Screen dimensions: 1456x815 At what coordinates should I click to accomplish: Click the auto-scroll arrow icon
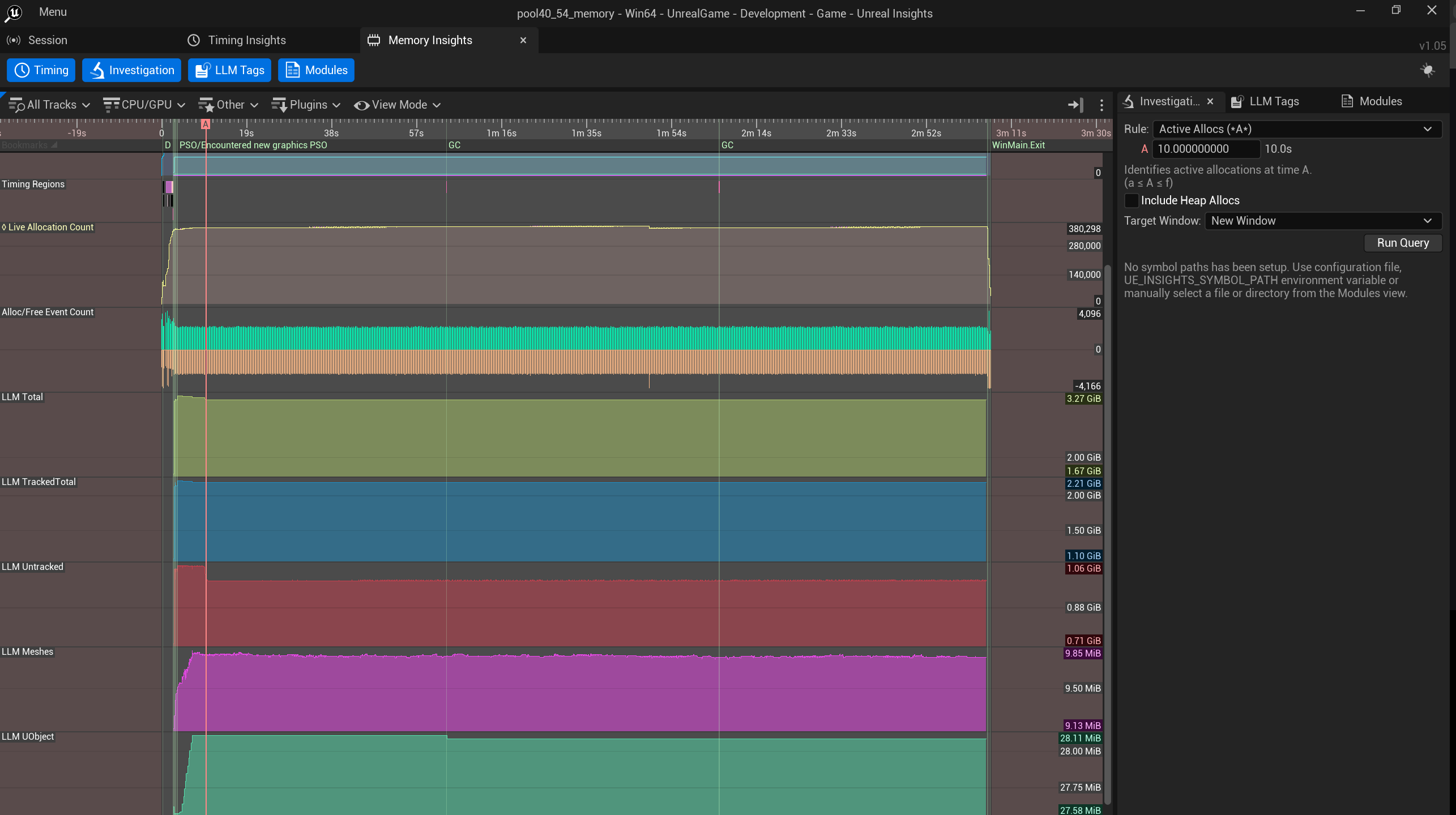pos(1075,105)
